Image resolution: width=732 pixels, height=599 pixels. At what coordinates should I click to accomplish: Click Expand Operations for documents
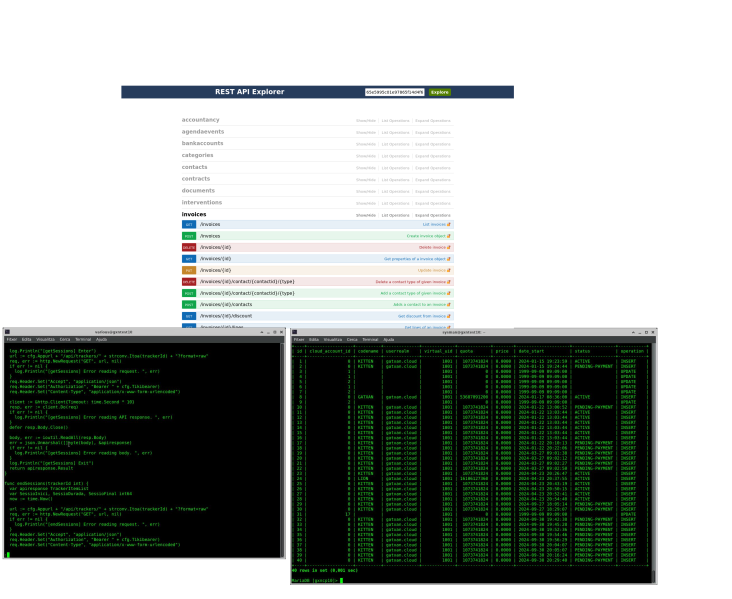(433, 191)
